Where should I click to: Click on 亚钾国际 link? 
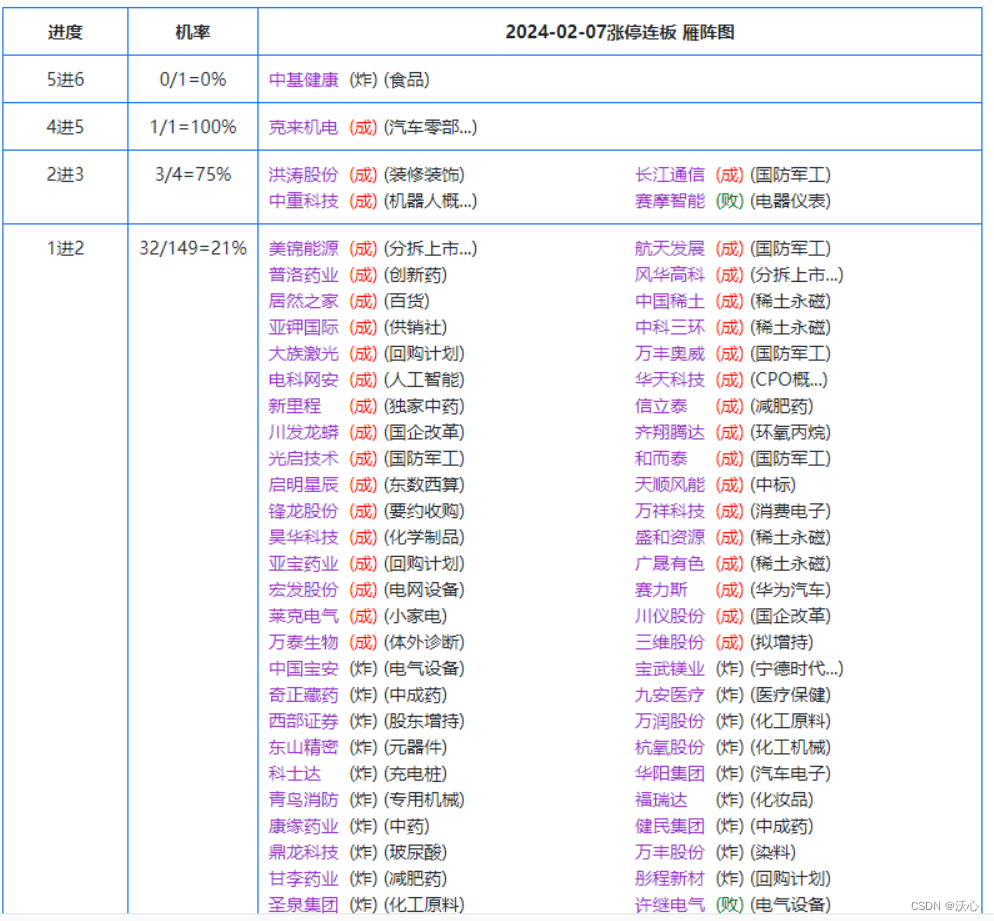point(304,328)
